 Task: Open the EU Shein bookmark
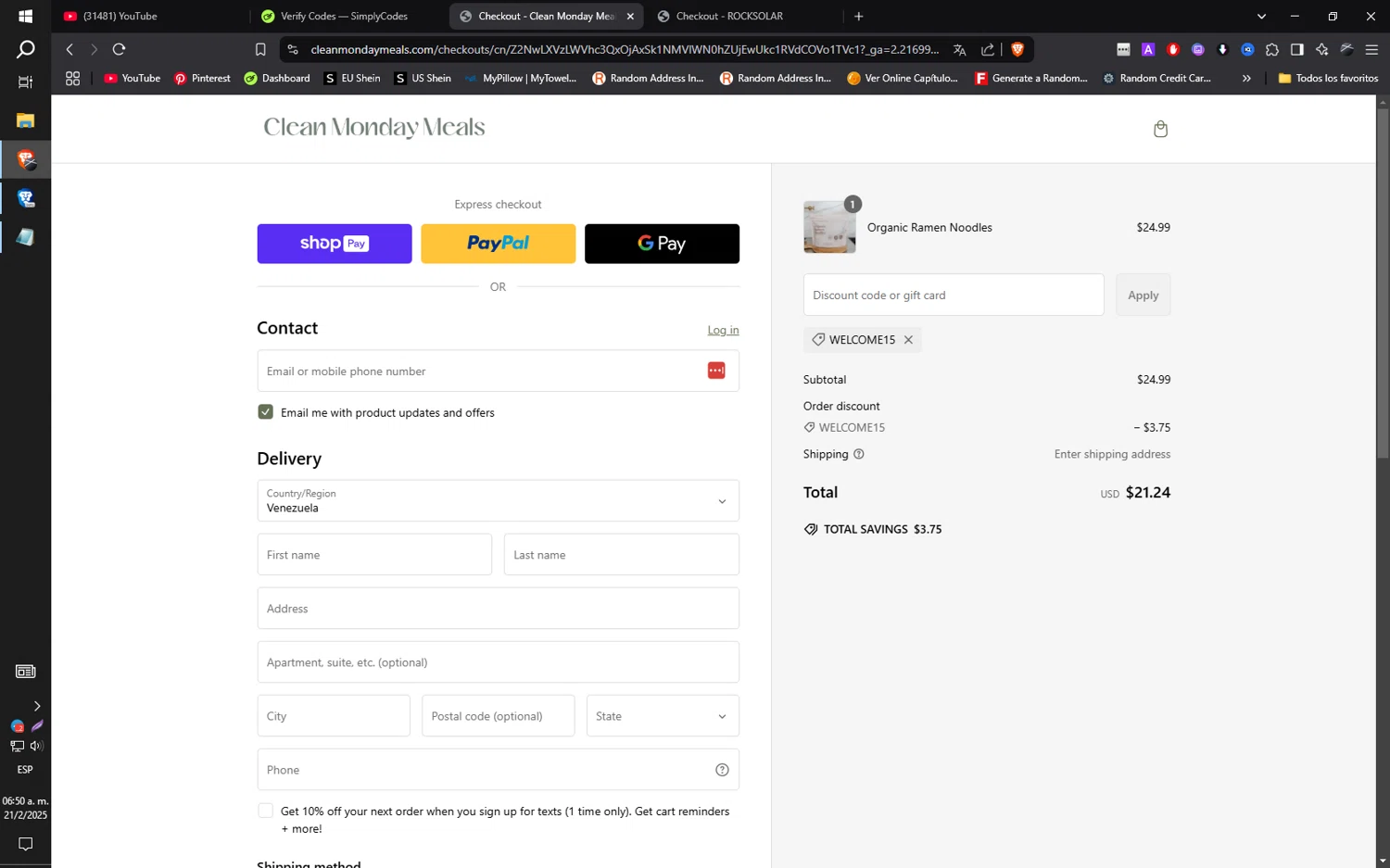(352, 79)
